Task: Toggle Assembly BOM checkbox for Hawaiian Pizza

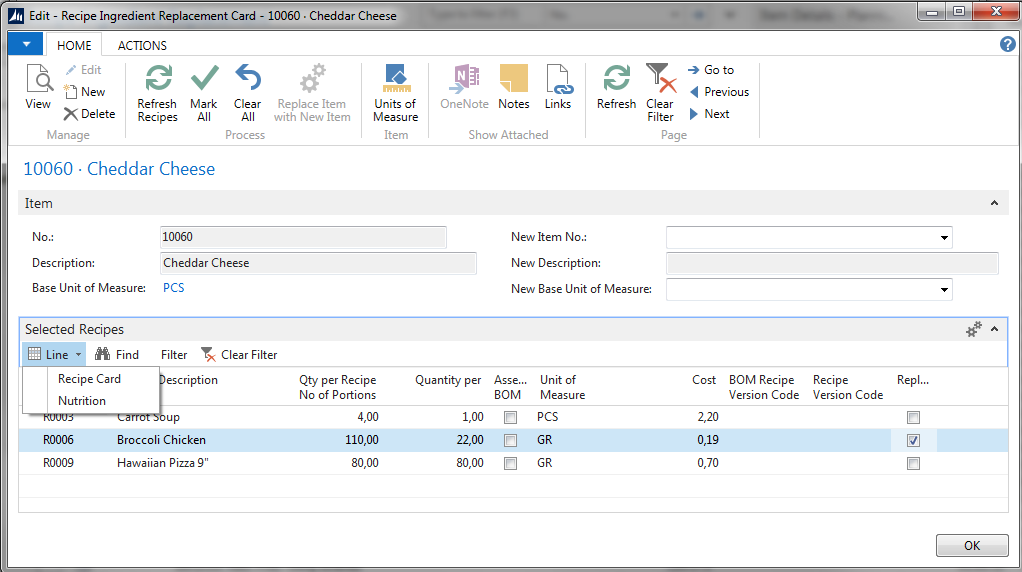Action: tap(511, 463)
